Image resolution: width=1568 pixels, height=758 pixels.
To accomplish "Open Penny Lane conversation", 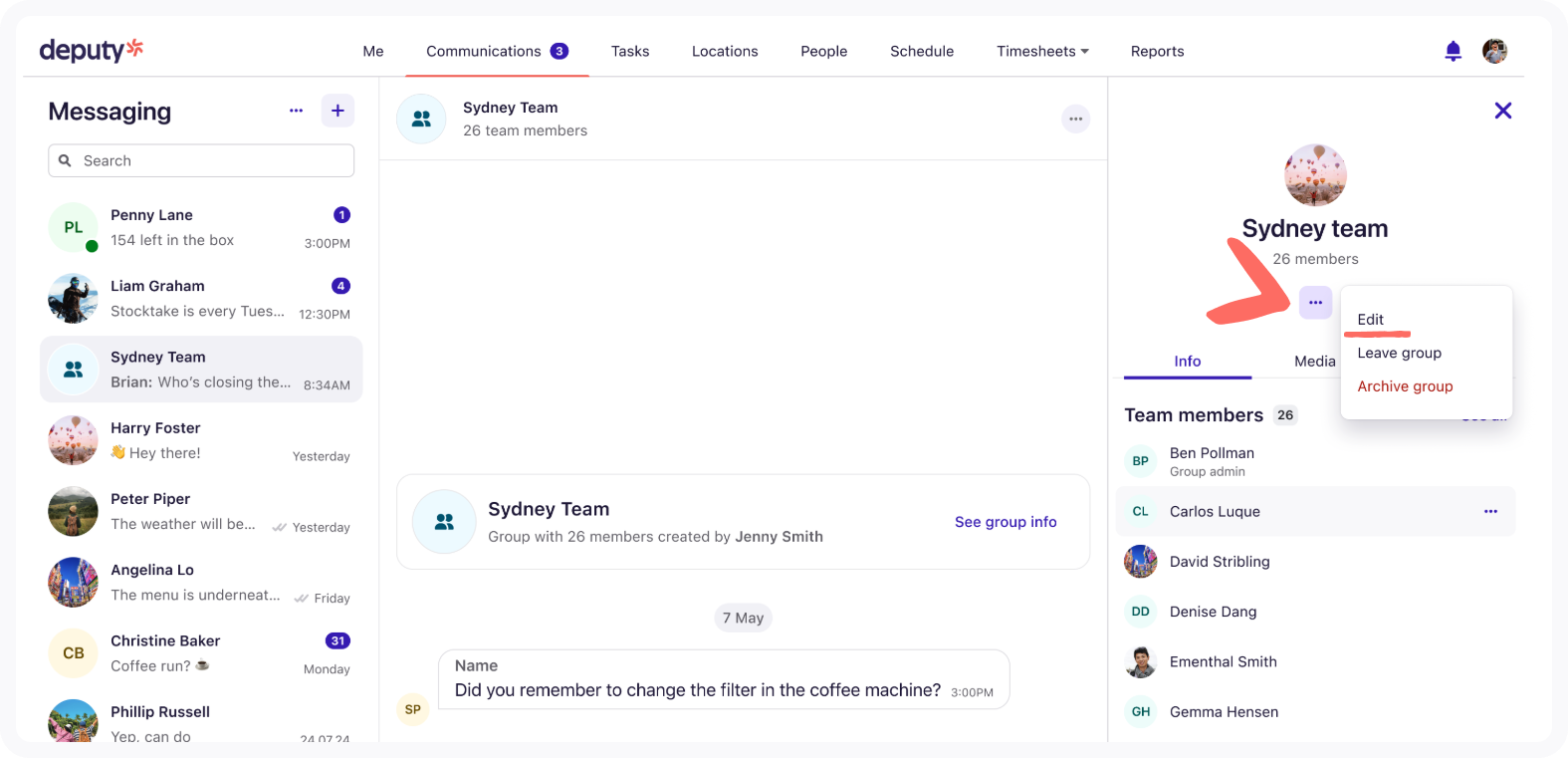I will pos(200,228).
